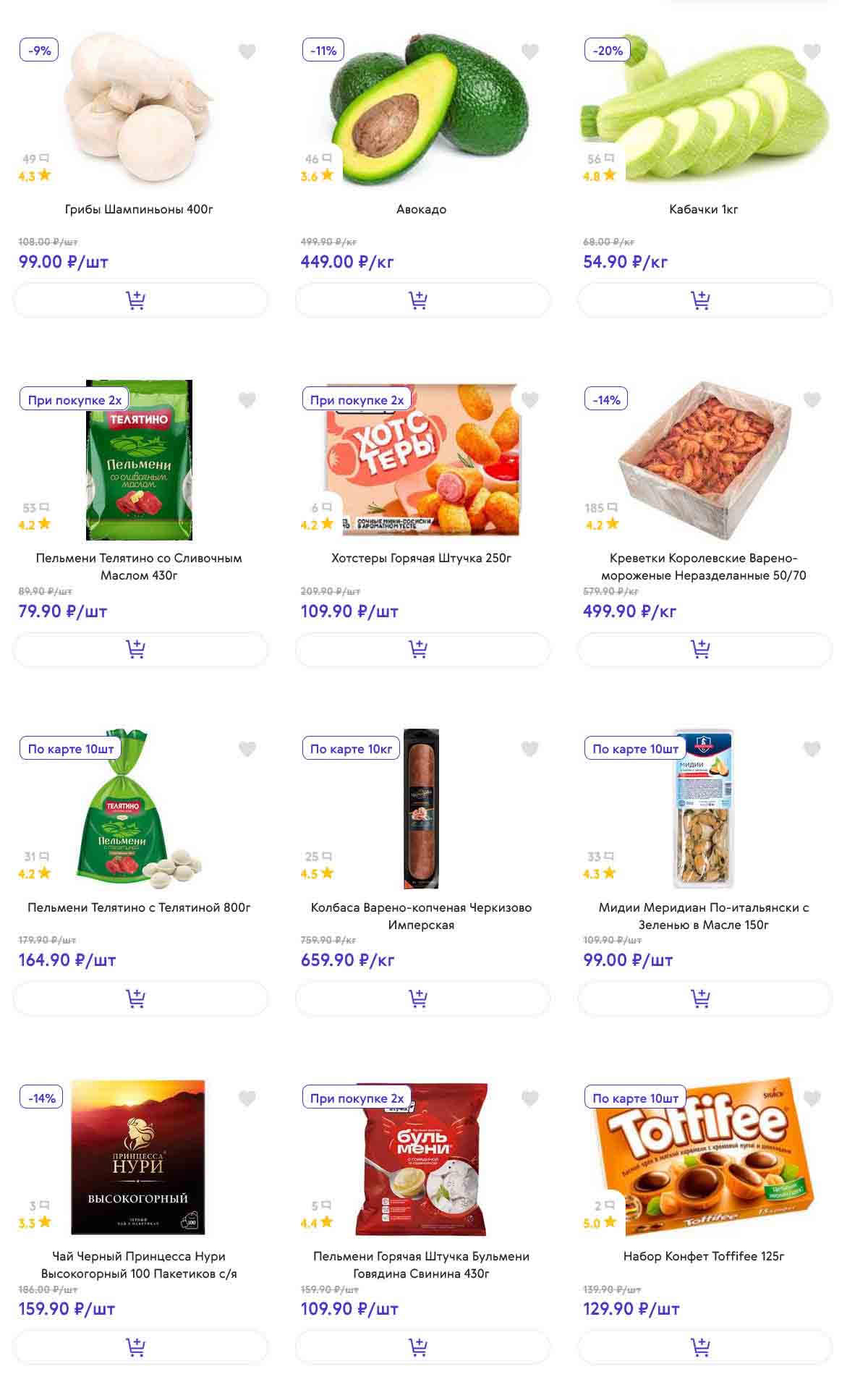868x1382 pixels.
Task: Click the При покупке 2х badge on Бульмени
Action: point(357,1098)
